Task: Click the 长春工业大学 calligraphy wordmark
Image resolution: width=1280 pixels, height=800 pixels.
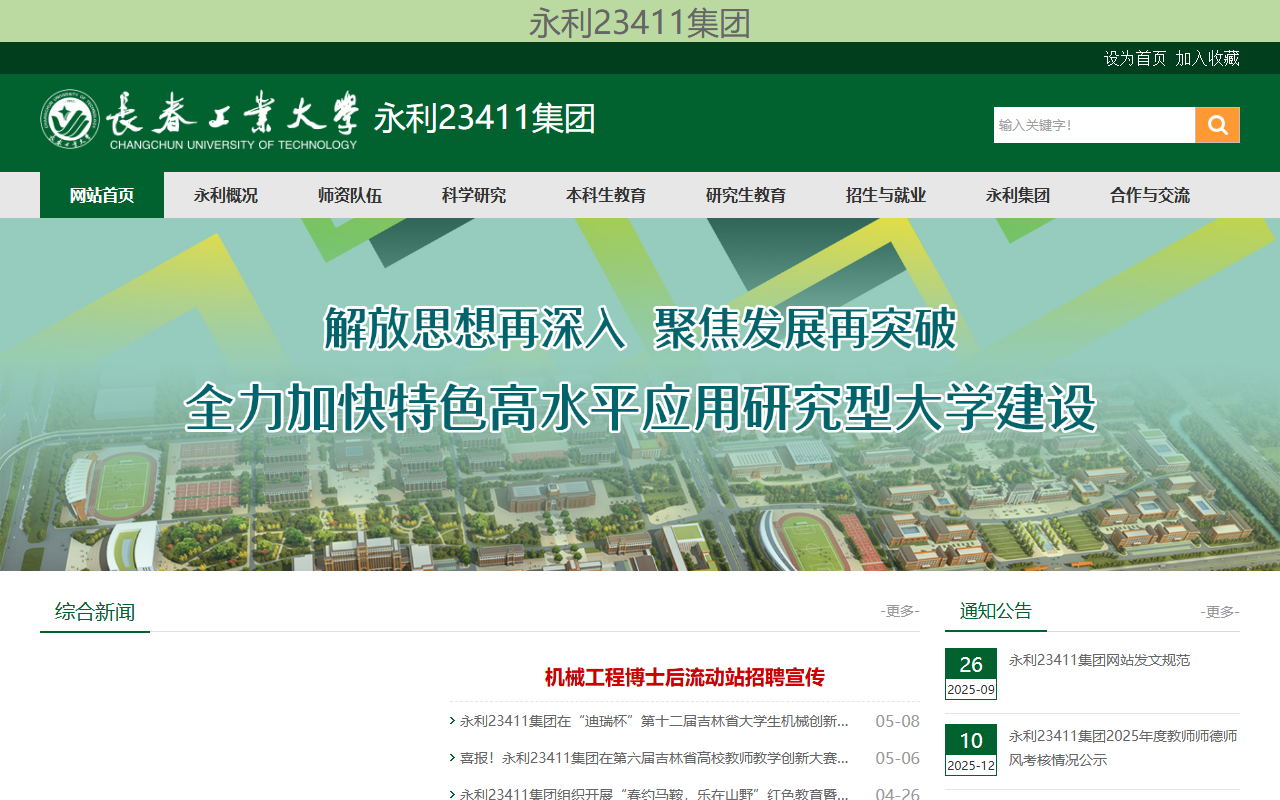Action: point(232,113)
